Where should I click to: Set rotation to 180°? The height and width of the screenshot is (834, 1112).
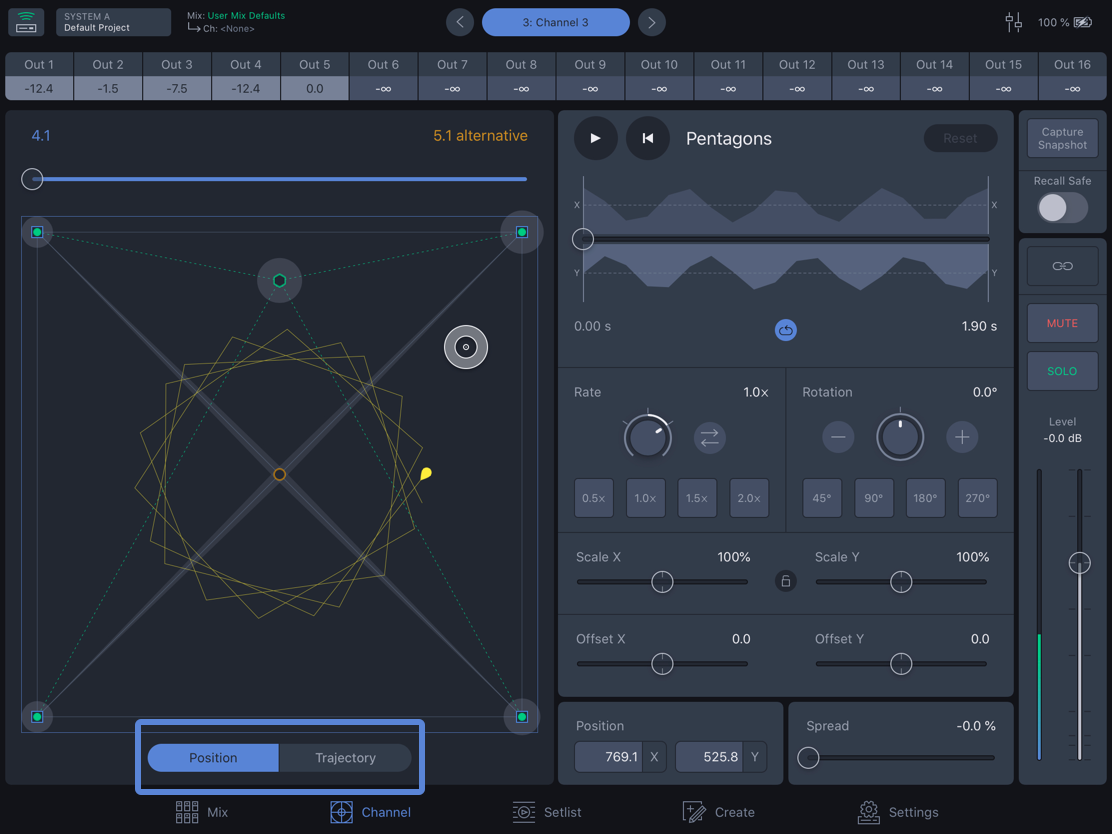[925, 498]
